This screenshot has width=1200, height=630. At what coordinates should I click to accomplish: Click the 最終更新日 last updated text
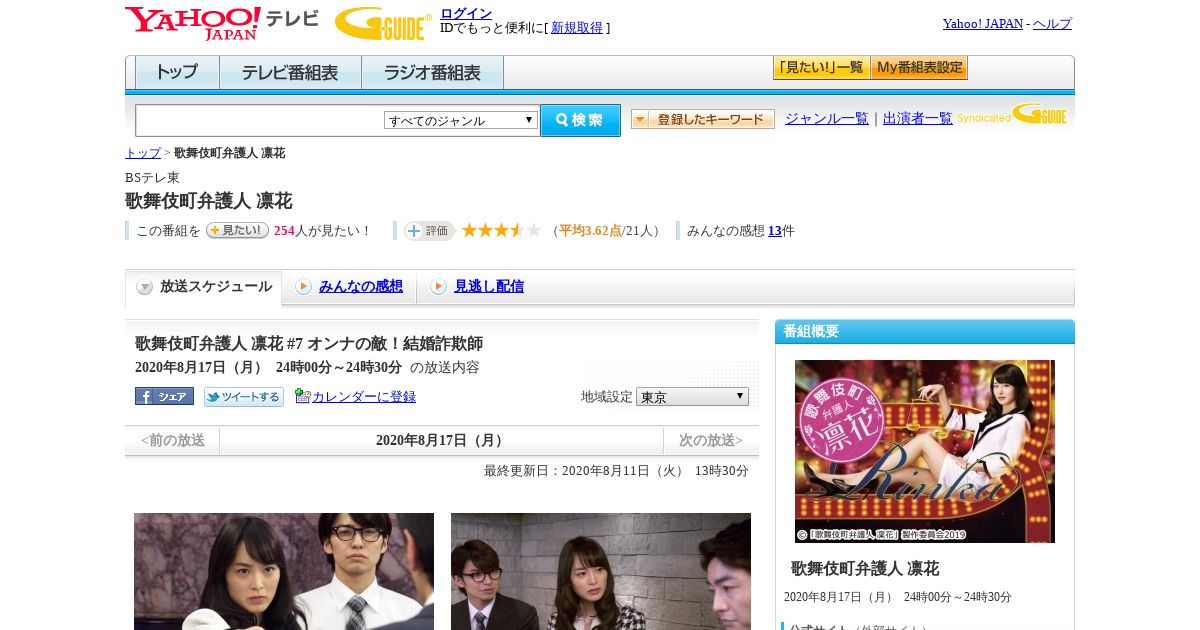tap(616, 471)
